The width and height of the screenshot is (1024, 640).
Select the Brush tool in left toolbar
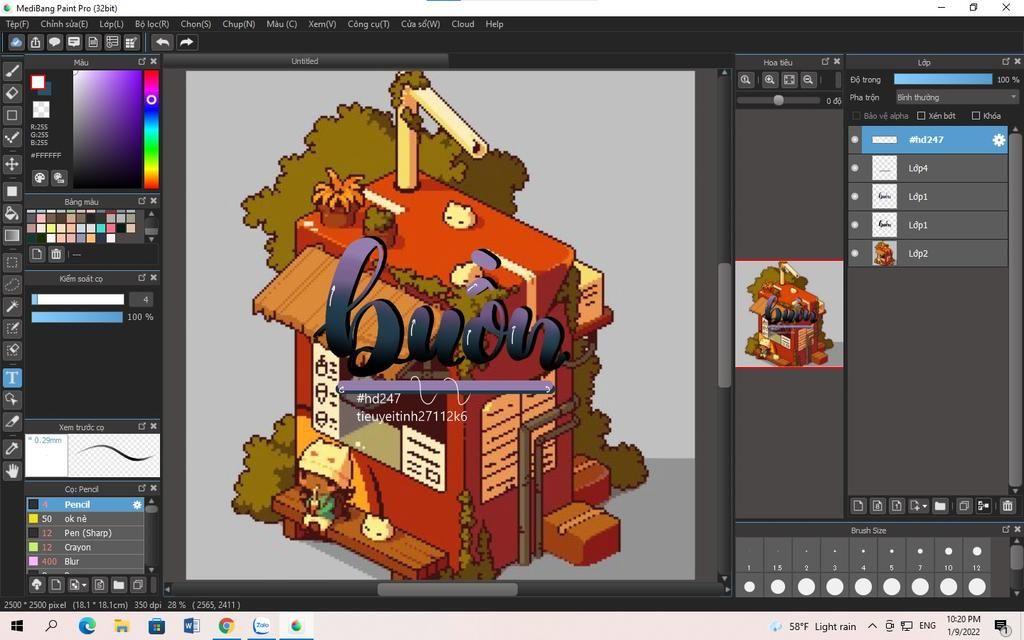point(12,71)
